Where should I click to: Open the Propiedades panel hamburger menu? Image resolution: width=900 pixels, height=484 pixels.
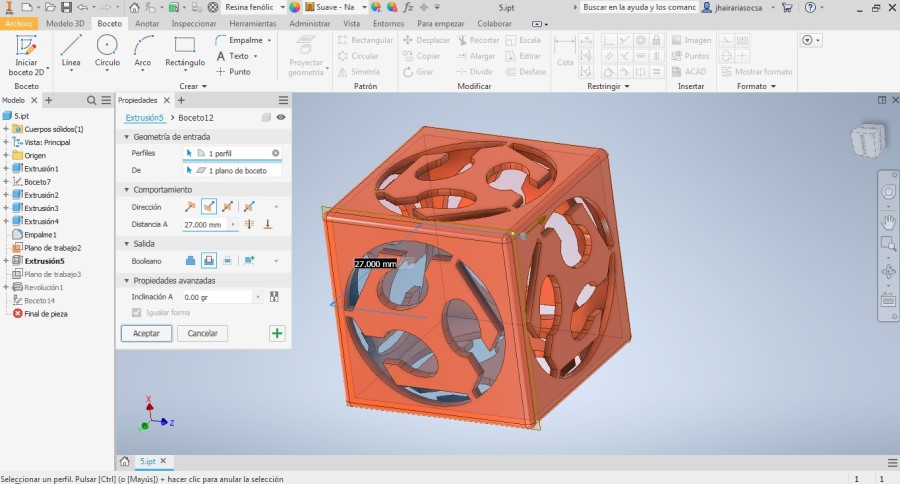click(x=284, y=100)
